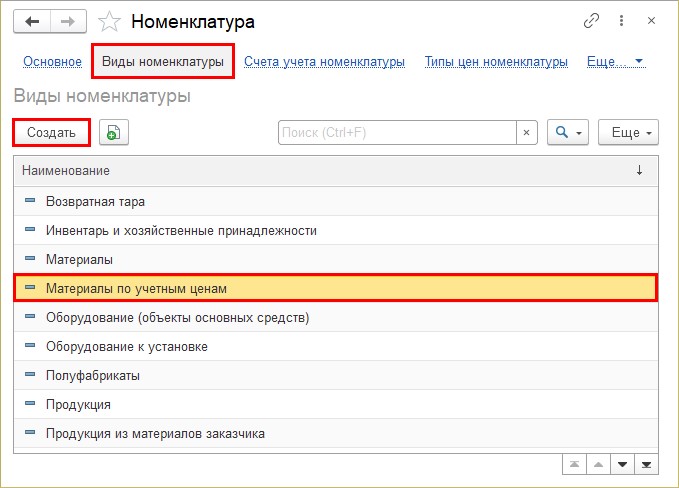Expand the Еще button beside search
Viewport: 679px width, 488px height.
(x=628, y=132)
